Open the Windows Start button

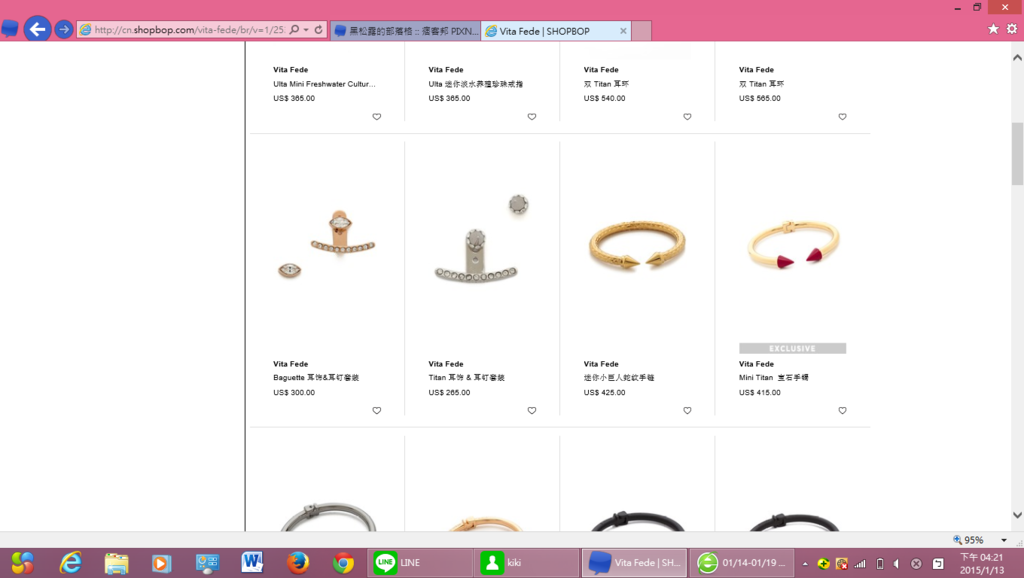point(22,562)
